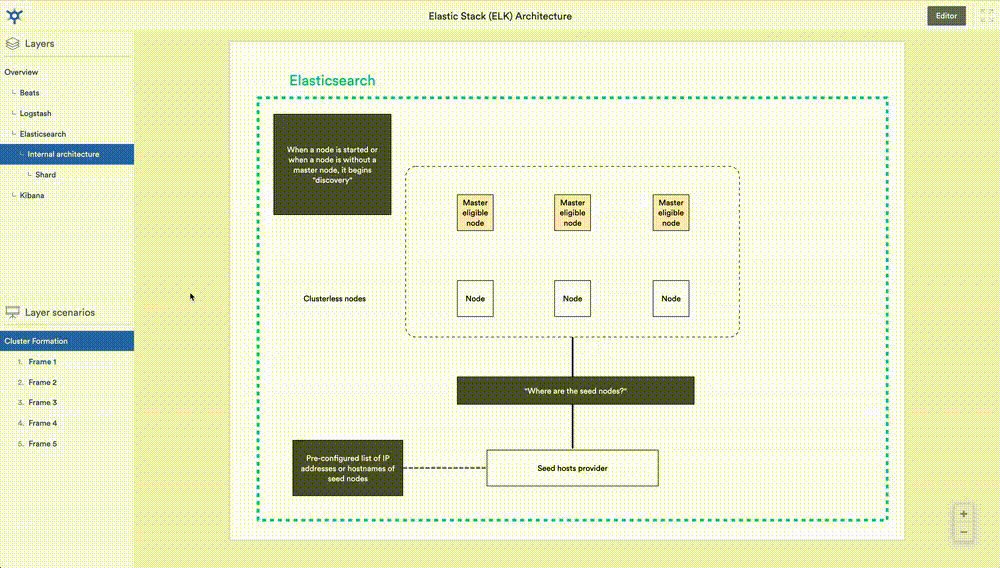
Task: Click the Elastic Stack (ELK) Architecture title
Action: (x=500, y=16)
